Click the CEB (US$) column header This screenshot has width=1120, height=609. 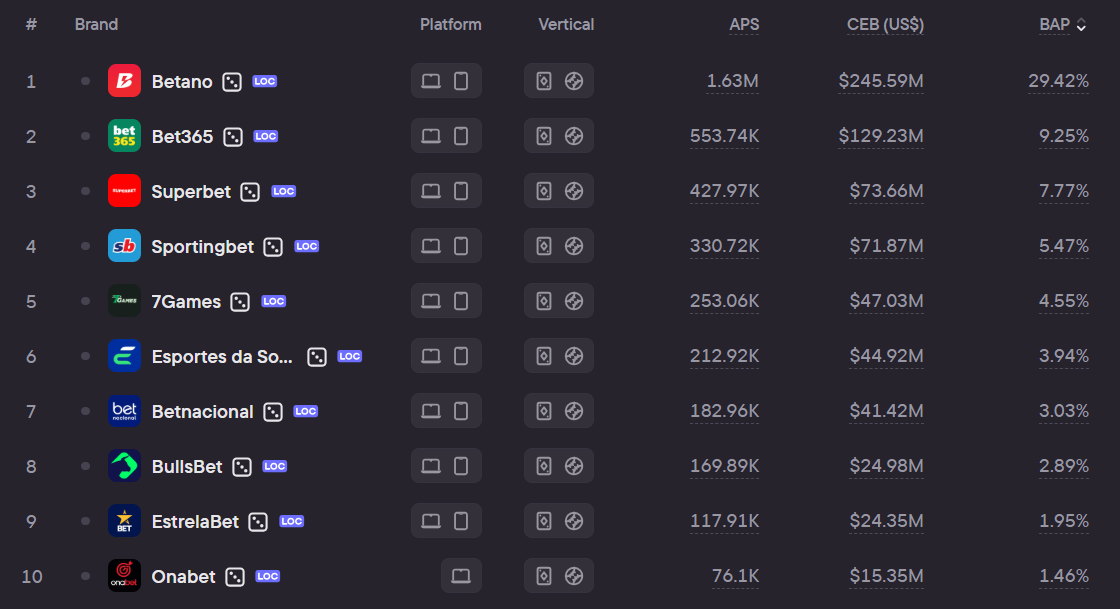coord(886,24)
